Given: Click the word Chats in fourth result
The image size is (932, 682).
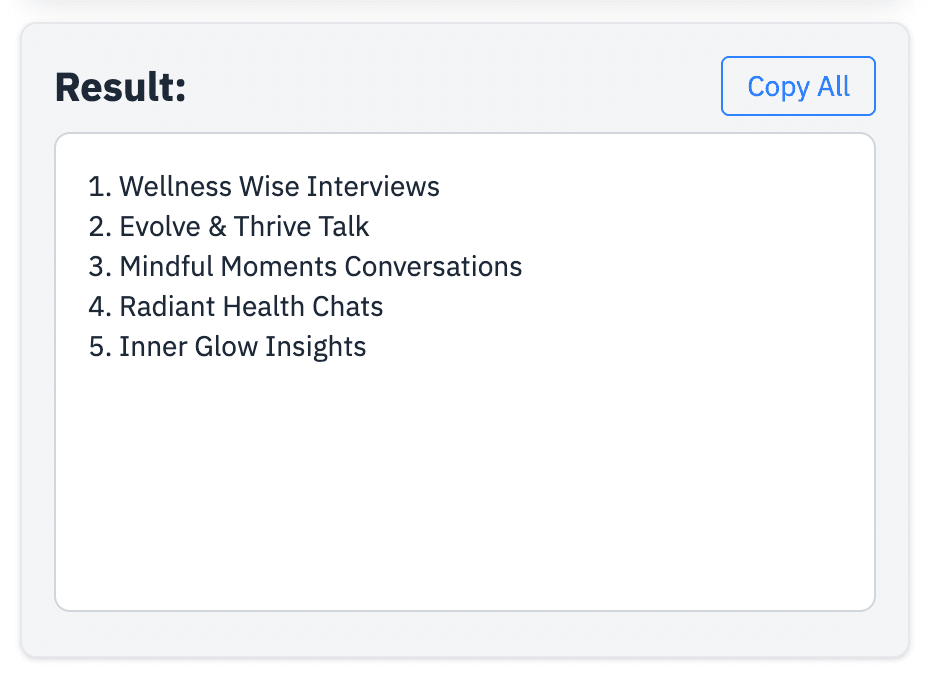Looking at the screenshot, I should (348, 307).
